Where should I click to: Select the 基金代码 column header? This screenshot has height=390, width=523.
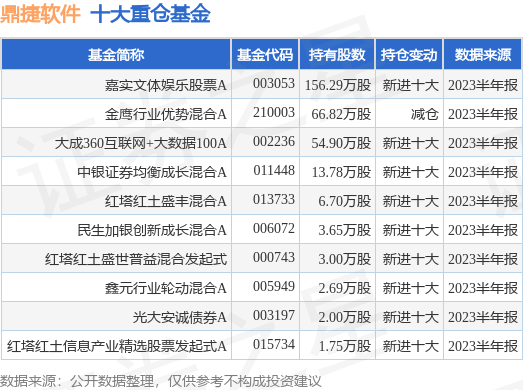click(x=265, y=55)
